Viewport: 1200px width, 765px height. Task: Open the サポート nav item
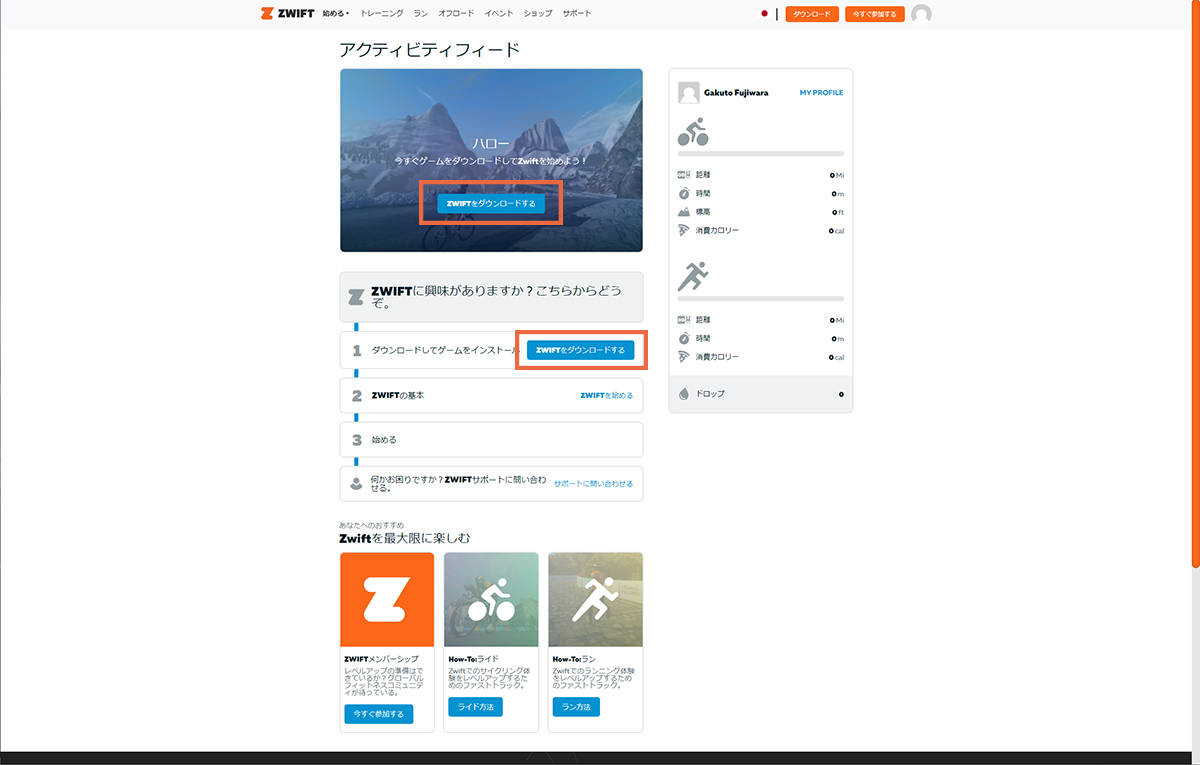(577, 13)
